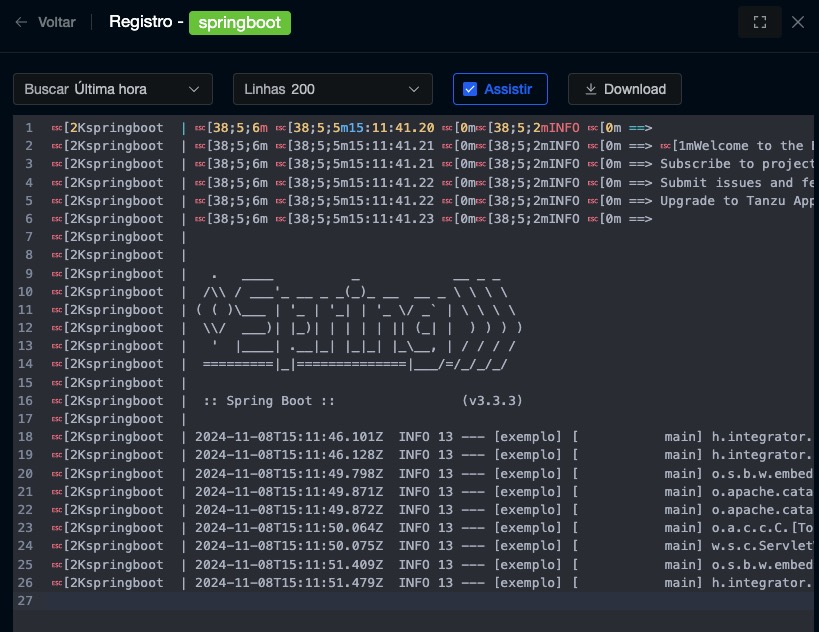819x632 pixels.
Task: Click the Assistir label text
Action: pos(508,89)
